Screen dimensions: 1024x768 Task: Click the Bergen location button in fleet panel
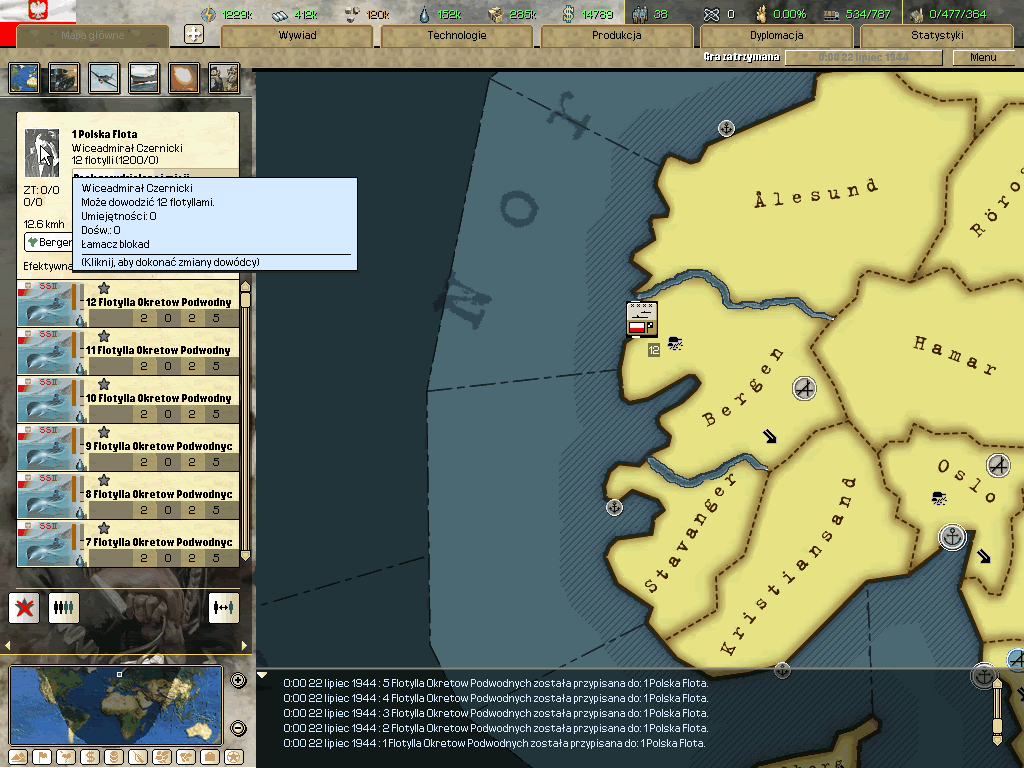point(48,242)
